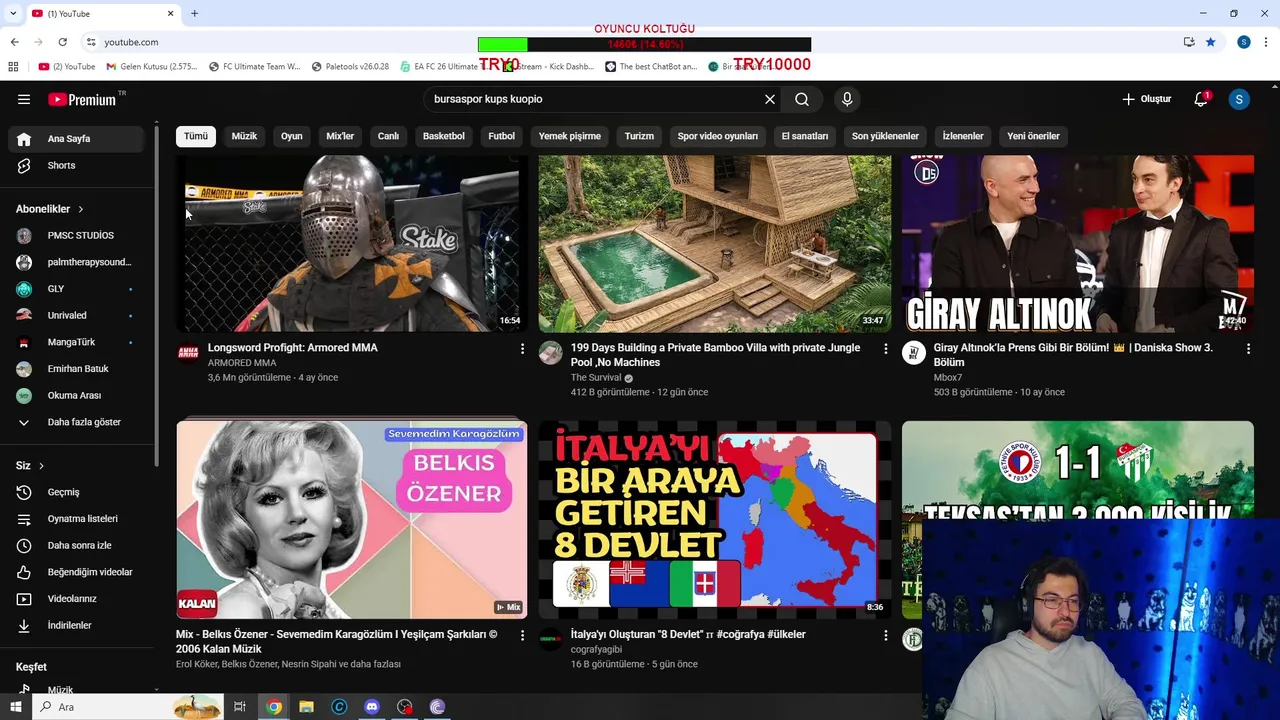The width and height of the screenshot is (1280, 720).
Task: Play the Giray Altınok video thumbnail
Action: click(1077, 243)
